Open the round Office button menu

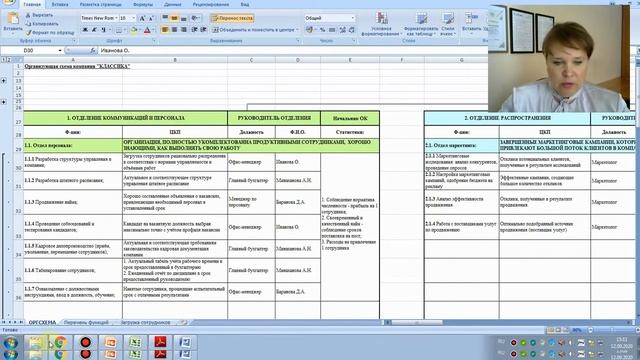point(9,3)
